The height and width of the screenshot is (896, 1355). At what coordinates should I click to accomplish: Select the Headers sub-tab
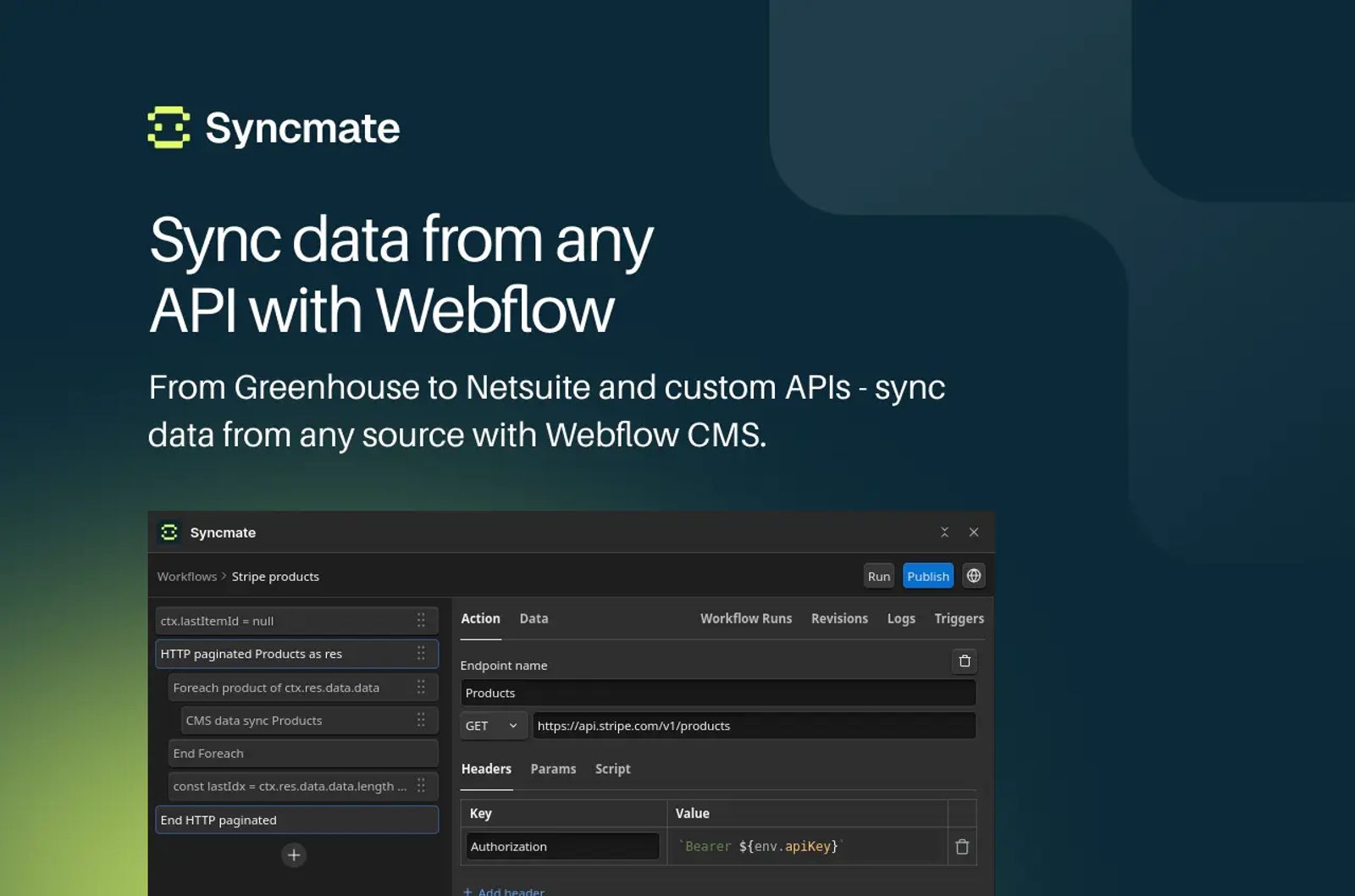point(486,769)
